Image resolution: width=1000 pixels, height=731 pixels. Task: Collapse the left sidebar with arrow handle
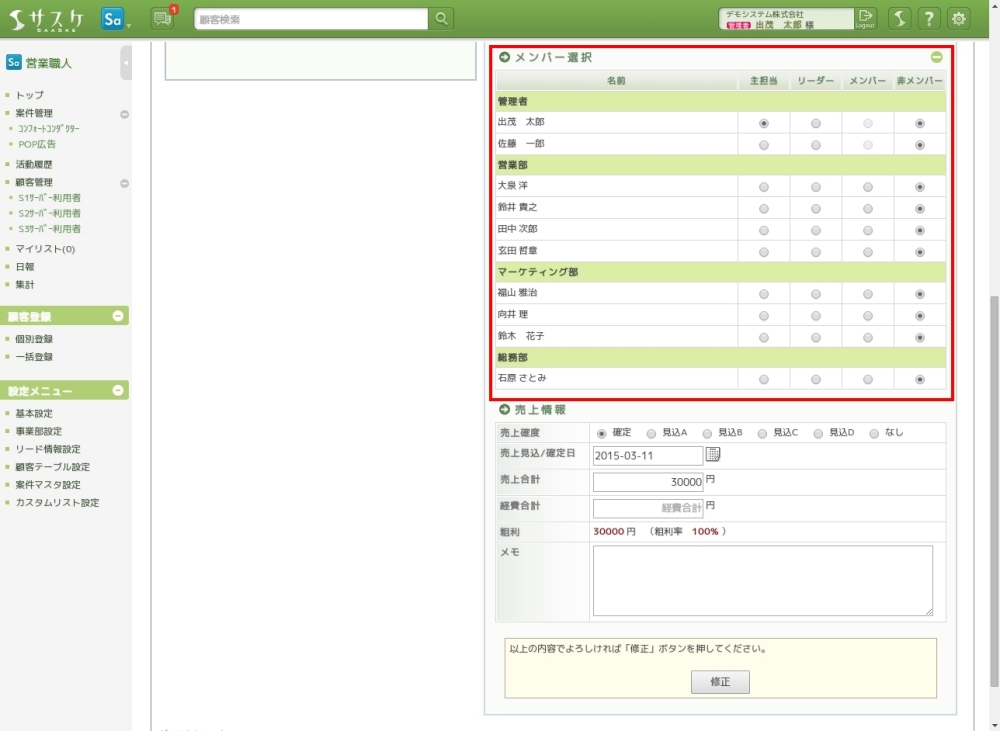pyautogui.click(x=126, y=62)
